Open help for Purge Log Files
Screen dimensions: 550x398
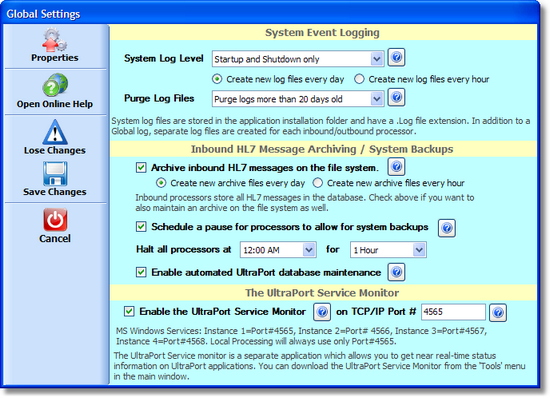396,97
